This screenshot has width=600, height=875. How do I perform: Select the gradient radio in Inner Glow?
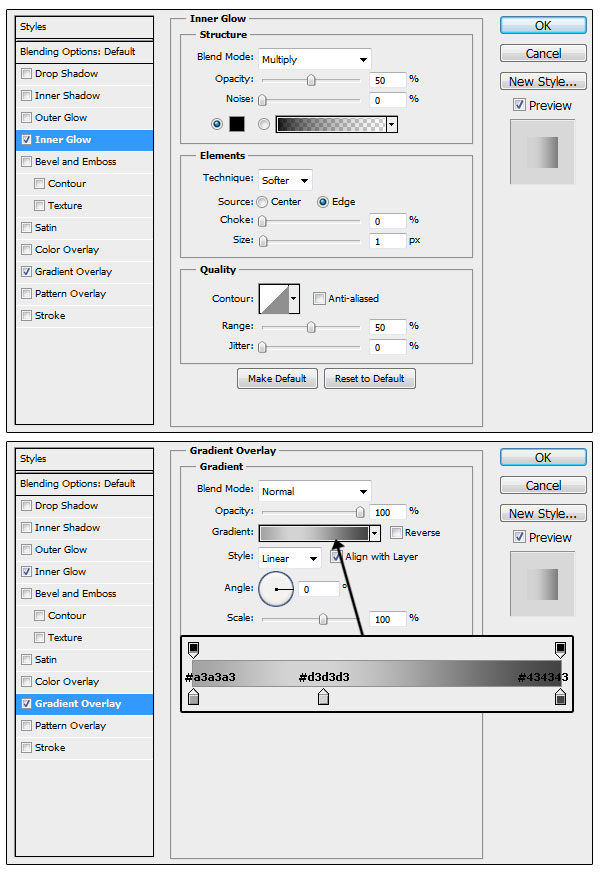pyautogui.click(x=264, y=124)
